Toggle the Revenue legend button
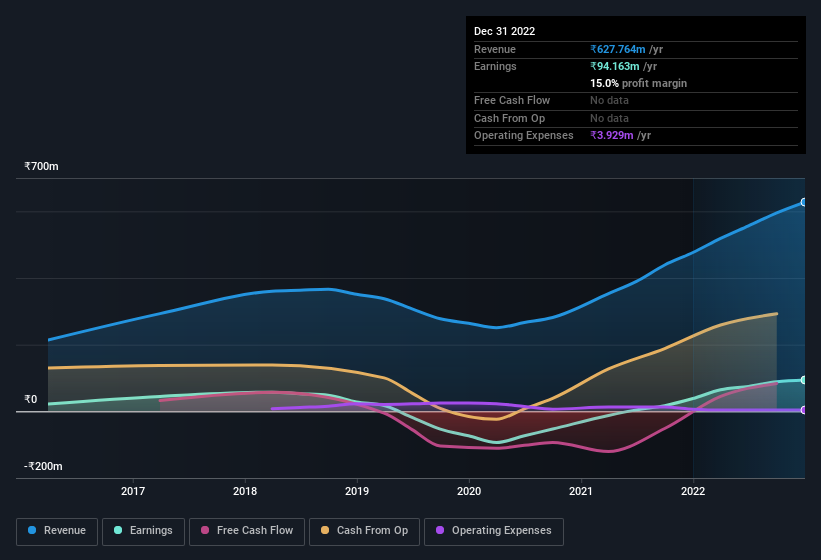Image resolution: width=821 pixels, height=560 pixels. point(57,531)
